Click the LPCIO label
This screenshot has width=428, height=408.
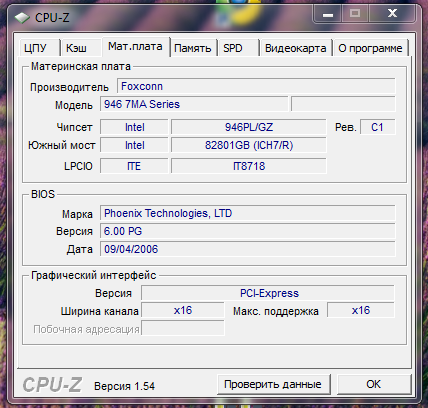tap(78, 166)
